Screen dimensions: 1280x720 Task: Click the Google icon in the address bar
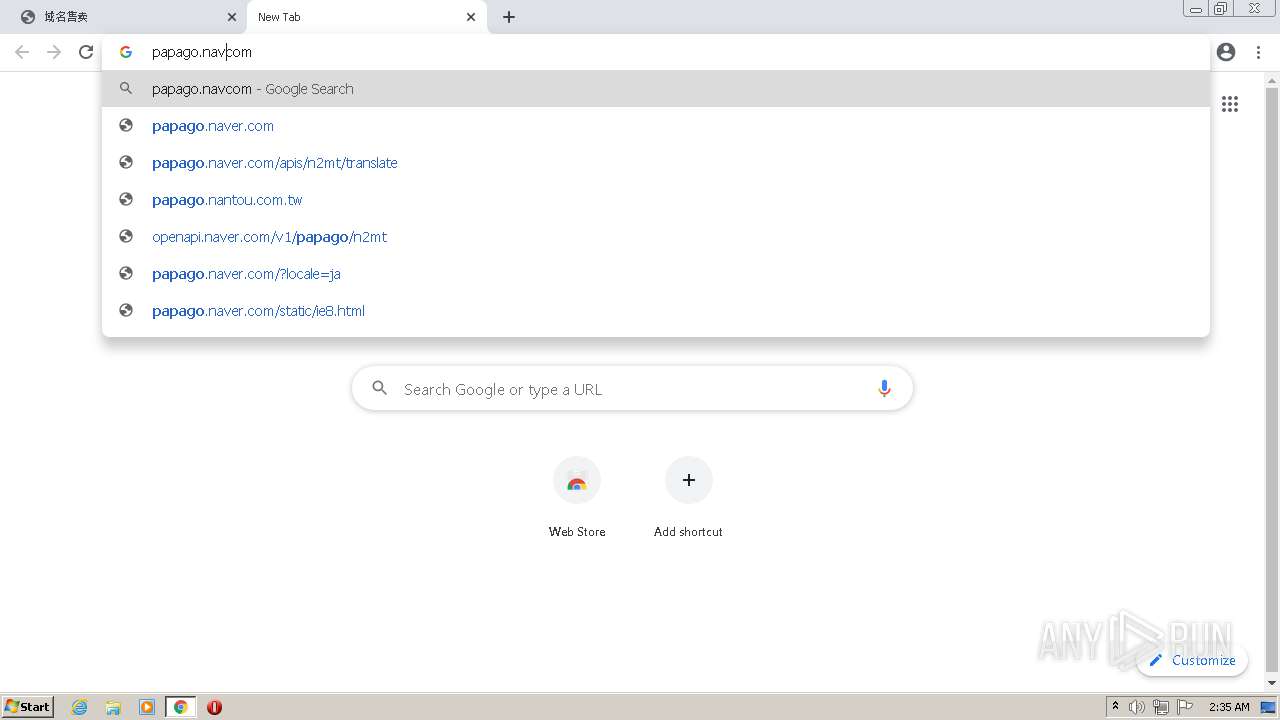(x=126, y=52)
